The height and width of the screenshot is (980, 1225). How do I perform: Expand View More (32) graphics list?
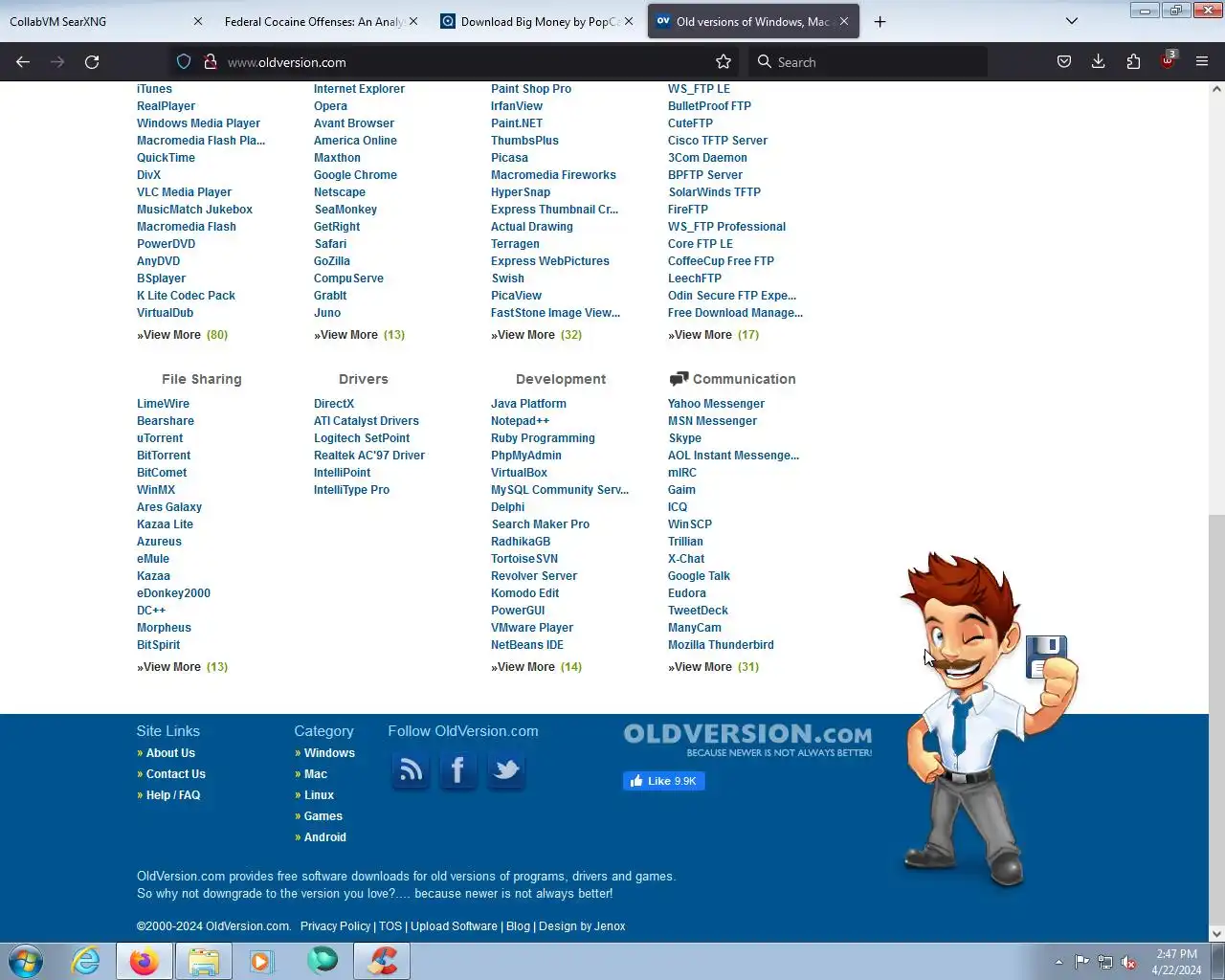click(x=536, y=335)
